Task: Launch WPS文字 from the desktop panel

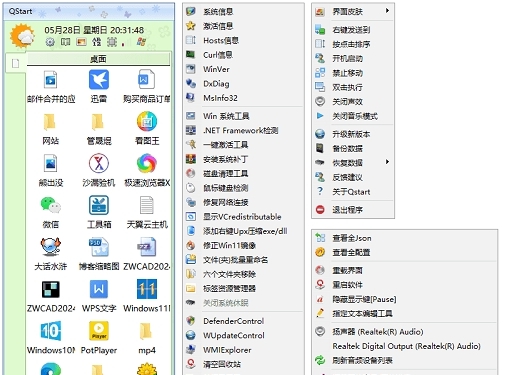Action: 99,289
